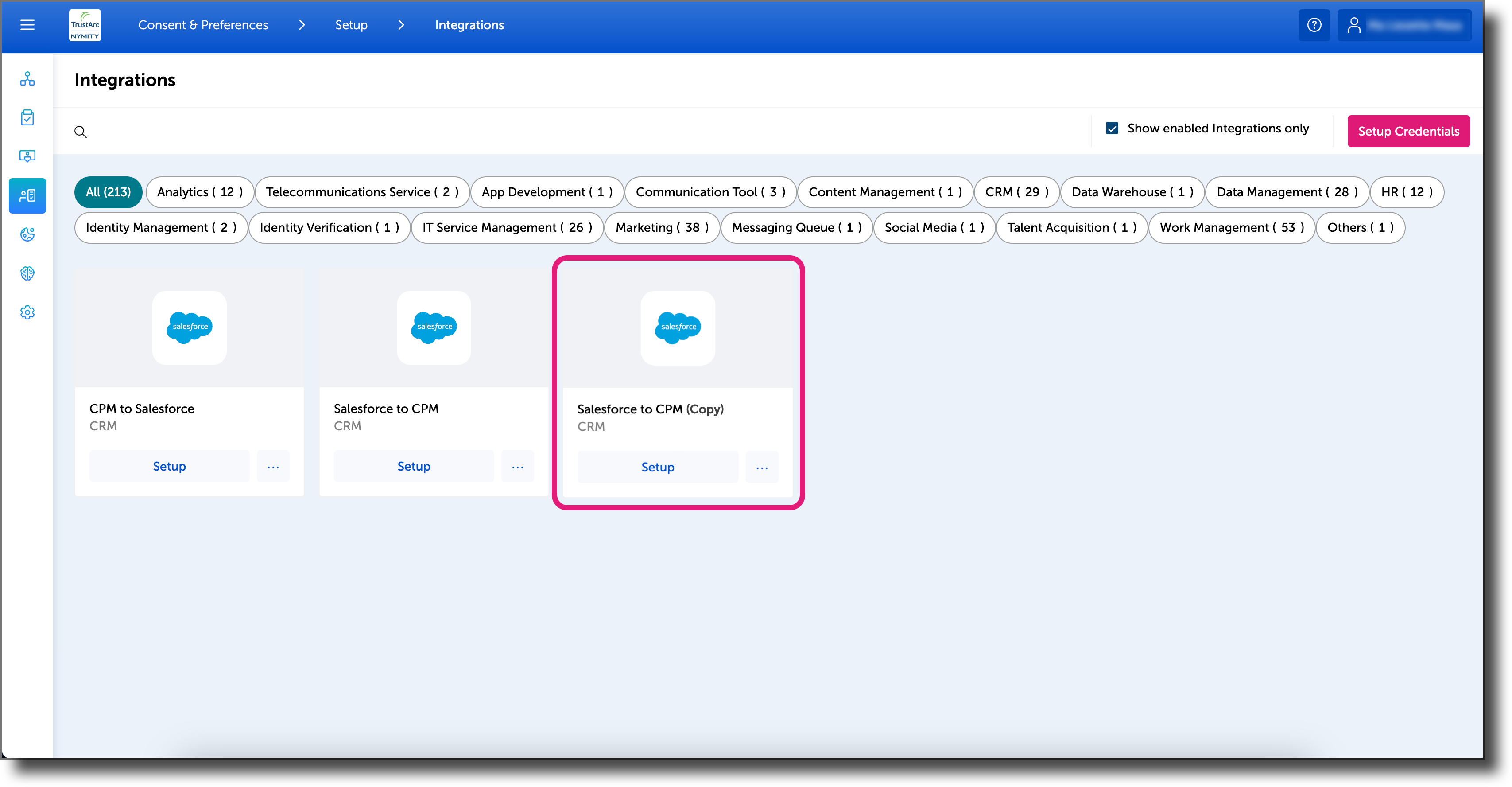
Task: Select the highlighted consent preferences sidebar icon
Action: (27, 195)
